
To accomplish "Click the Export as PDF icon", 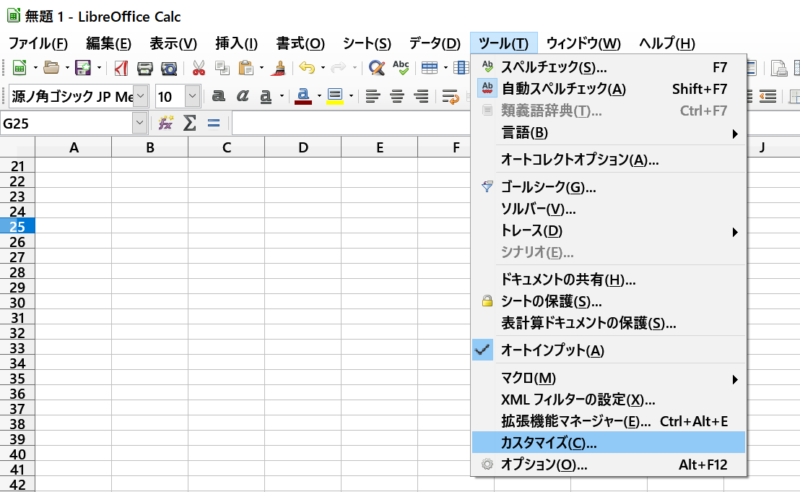I will pyautogui.click(x=121, y=68).
